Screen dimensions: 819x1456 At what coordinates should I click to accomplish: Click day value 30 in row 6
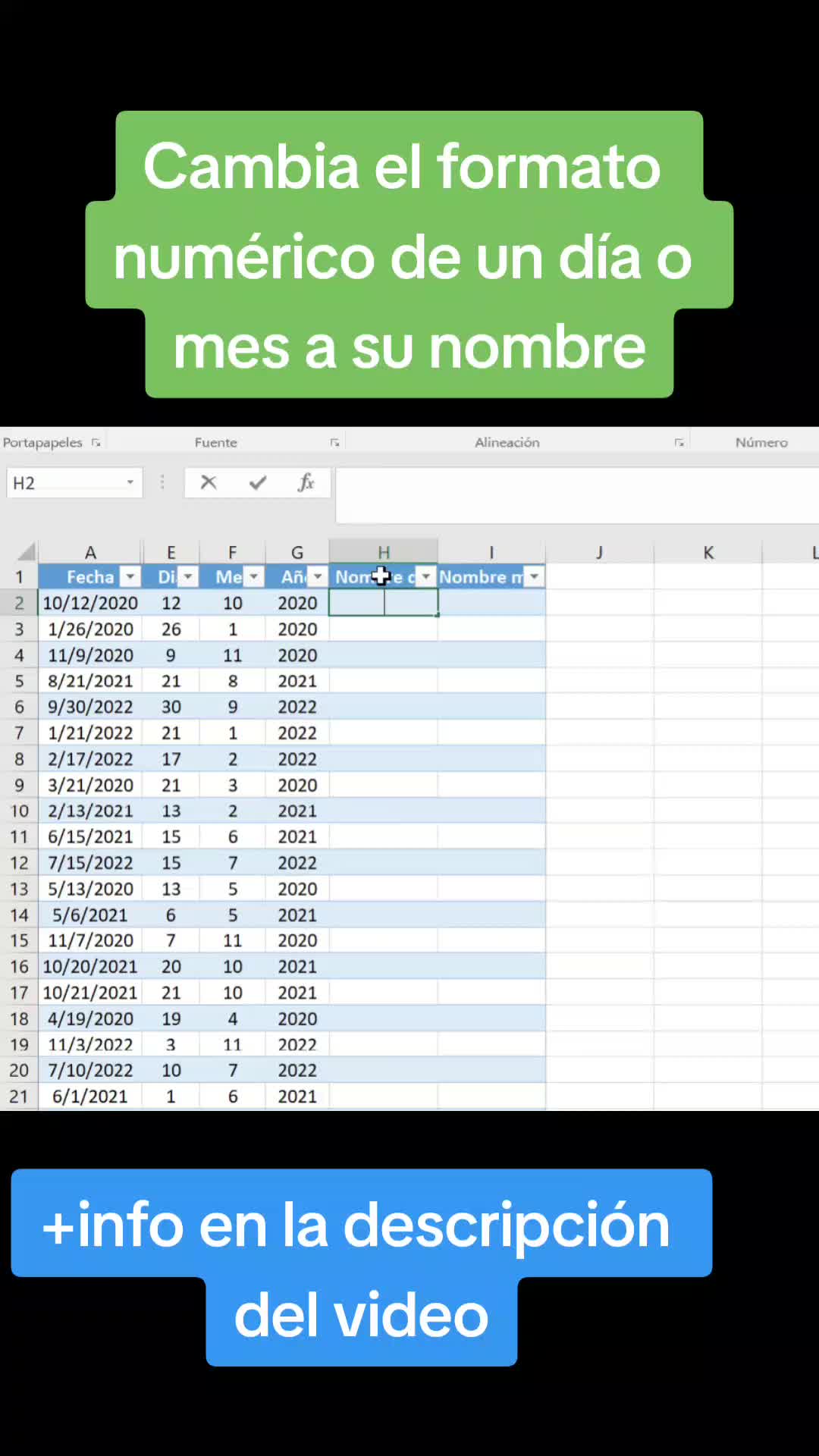tap(171, 707)
